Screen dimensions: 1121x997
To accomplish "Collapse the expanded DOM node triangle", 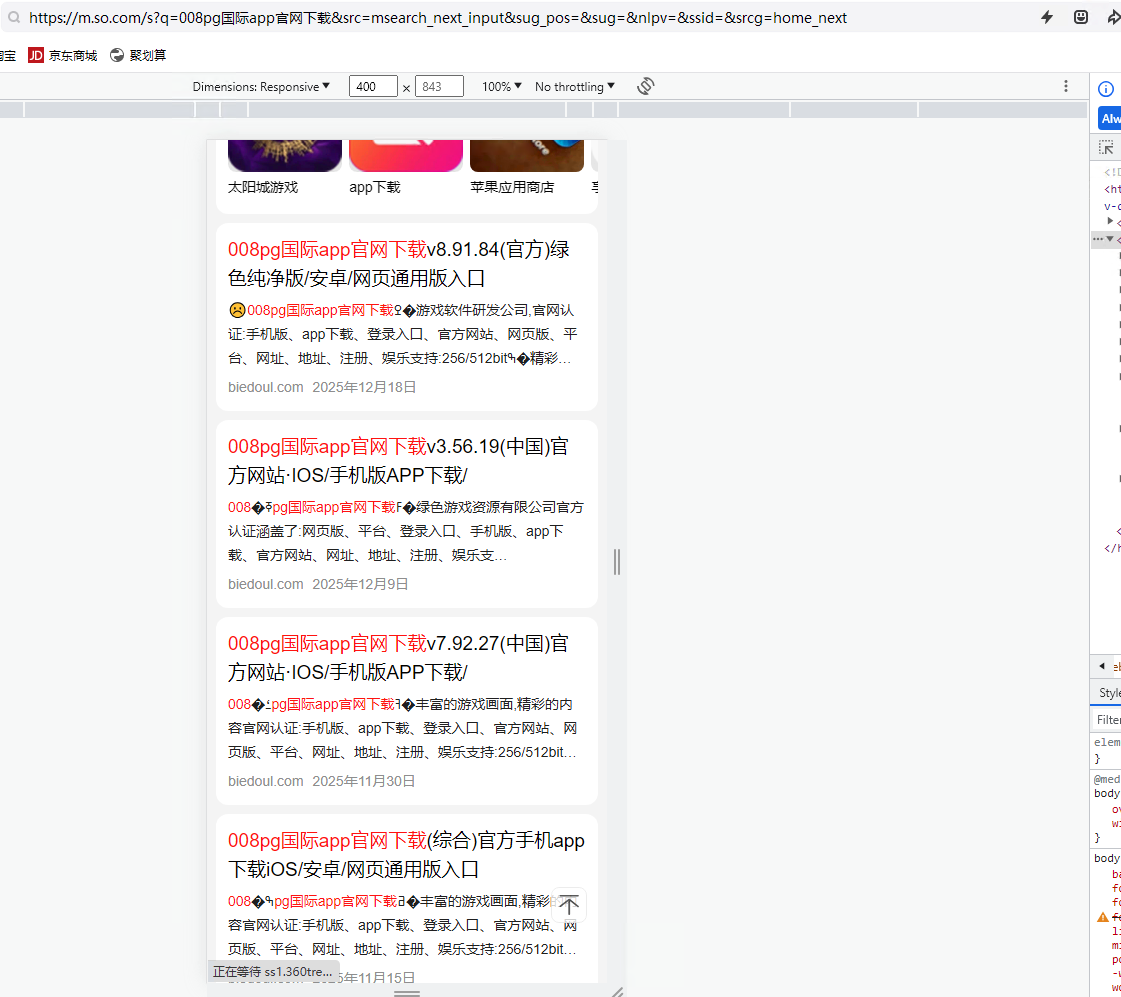I will [x=1109, y=239].
